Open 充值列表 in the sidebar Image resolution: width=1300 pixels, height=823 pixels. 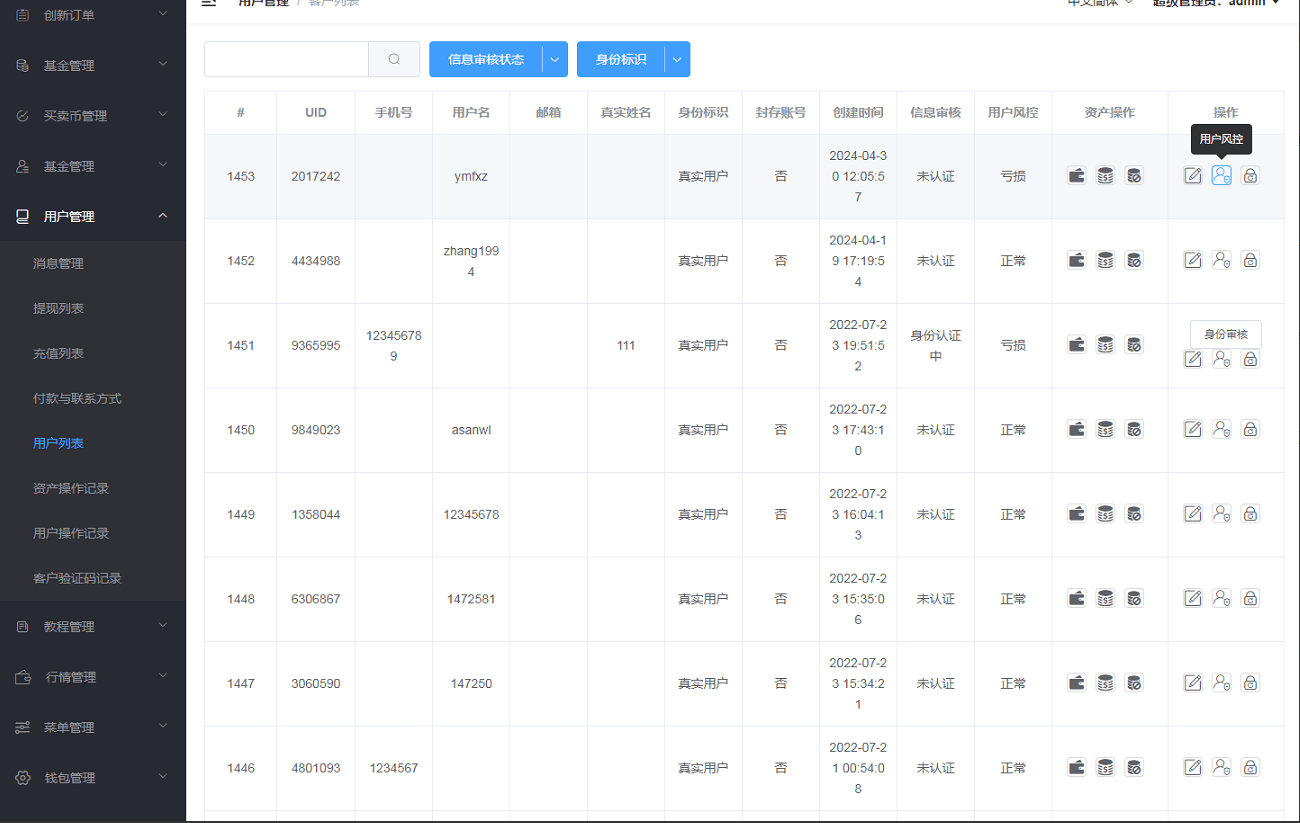pos(58,353)
